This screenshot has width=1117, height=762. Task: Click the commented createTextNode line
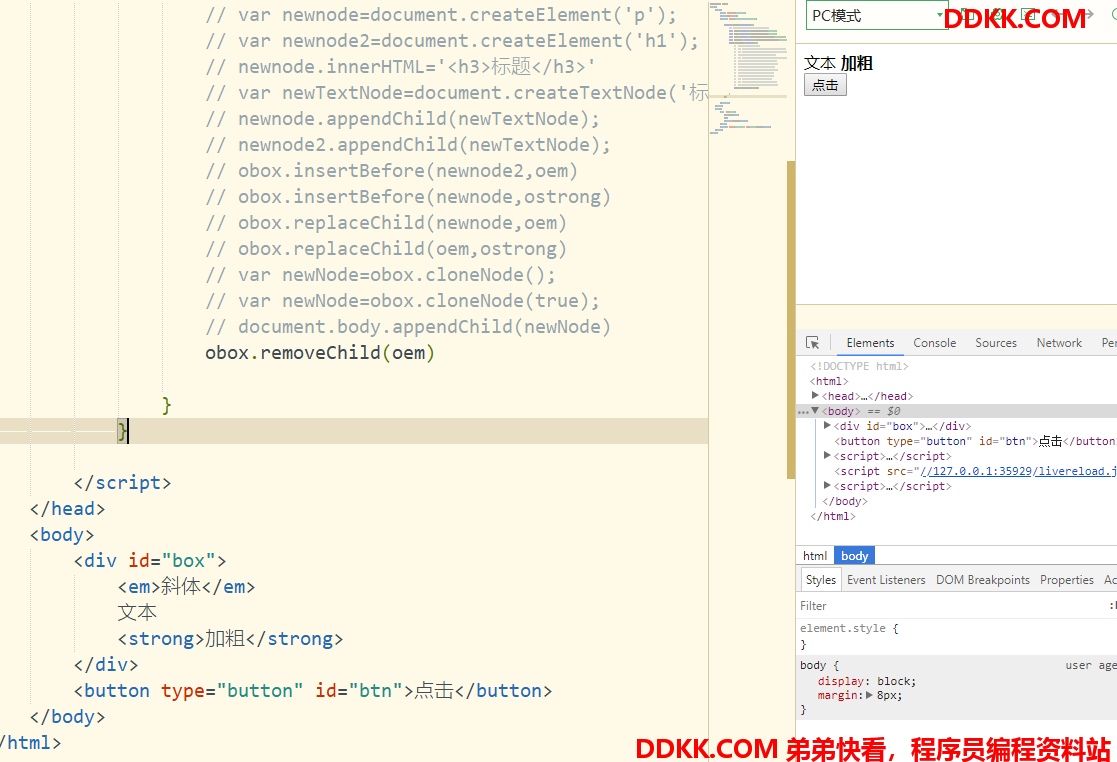click(x=457, y=93)
